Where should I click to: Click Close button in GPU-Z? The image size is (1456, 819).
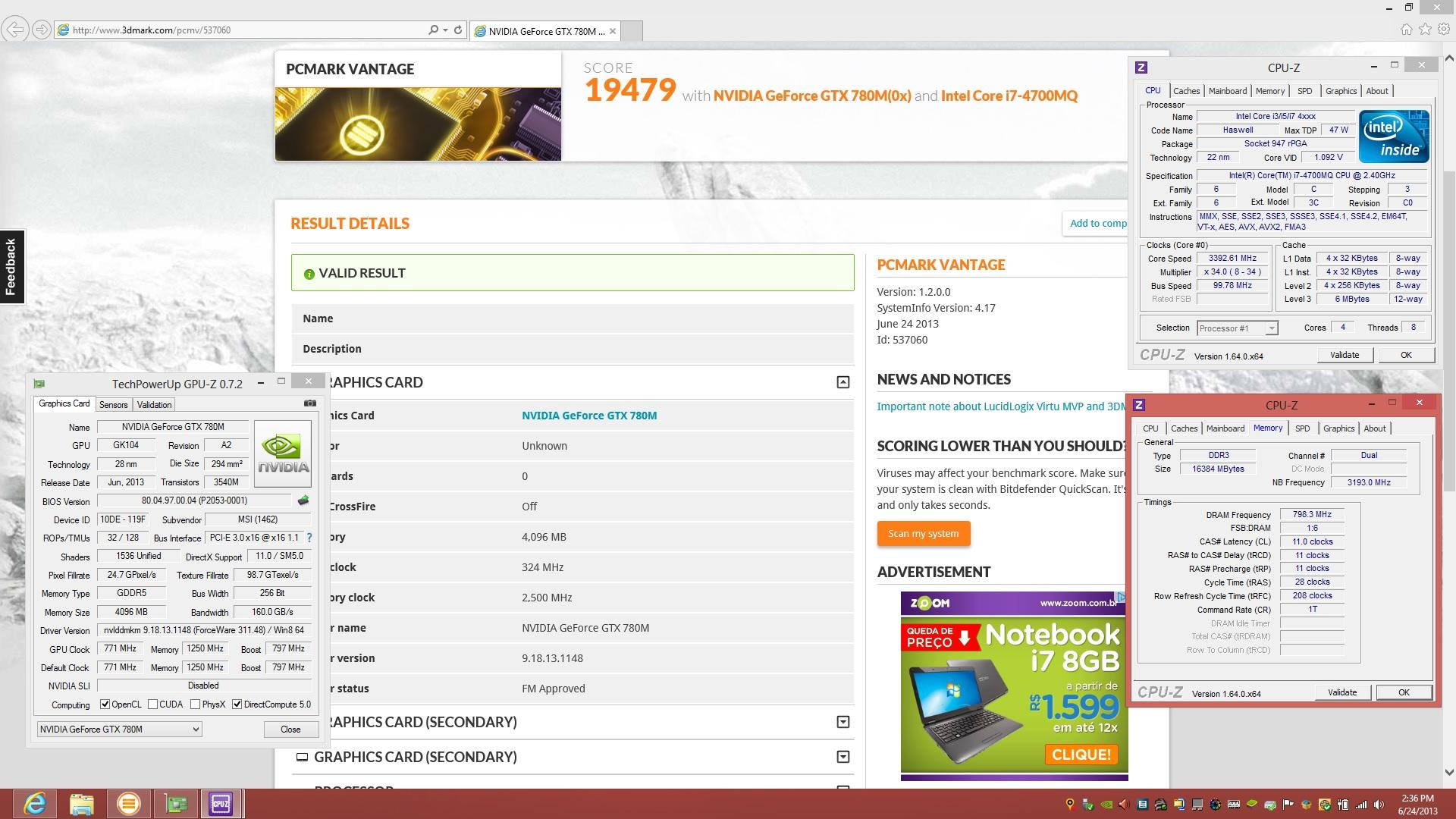pyautogui.click(x=290, y=730)
